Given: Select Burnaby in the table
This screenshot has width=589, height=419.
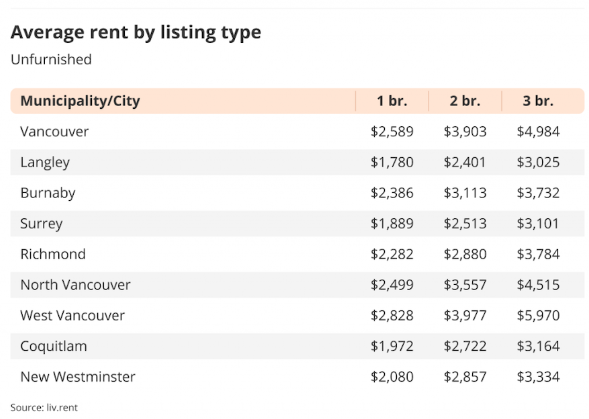Looking at the screenshot, I should (48, 193).
